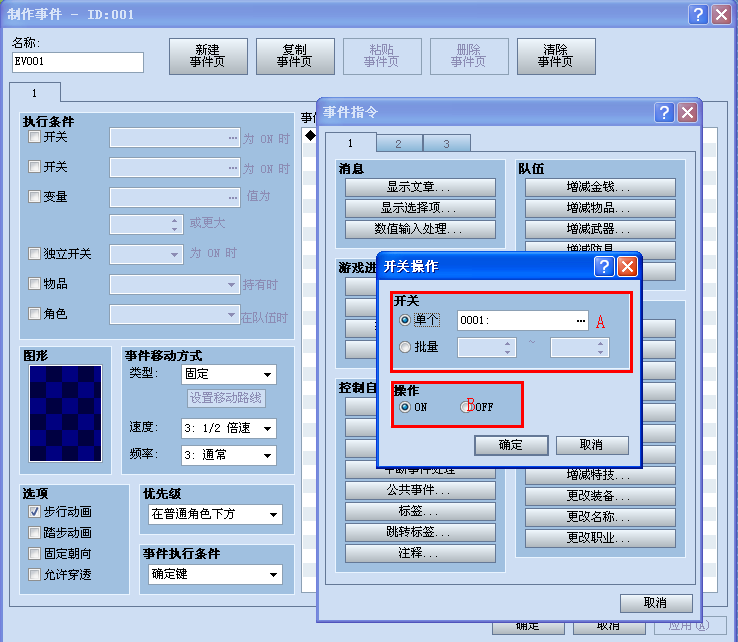738x642 pixels.
Task: Check 允许穿透 option
Action: point(34,574)
